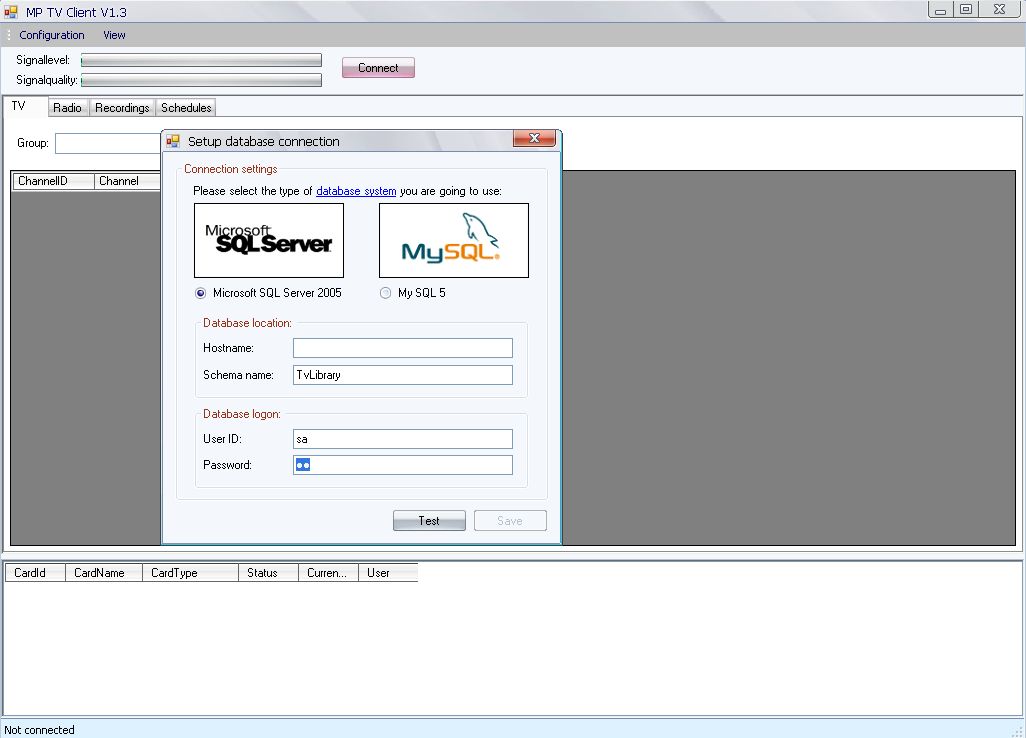1026x738 pixels.
Task: Select Microsoft SQL Server 2005 radio button
Action: [x=201, y=293]
